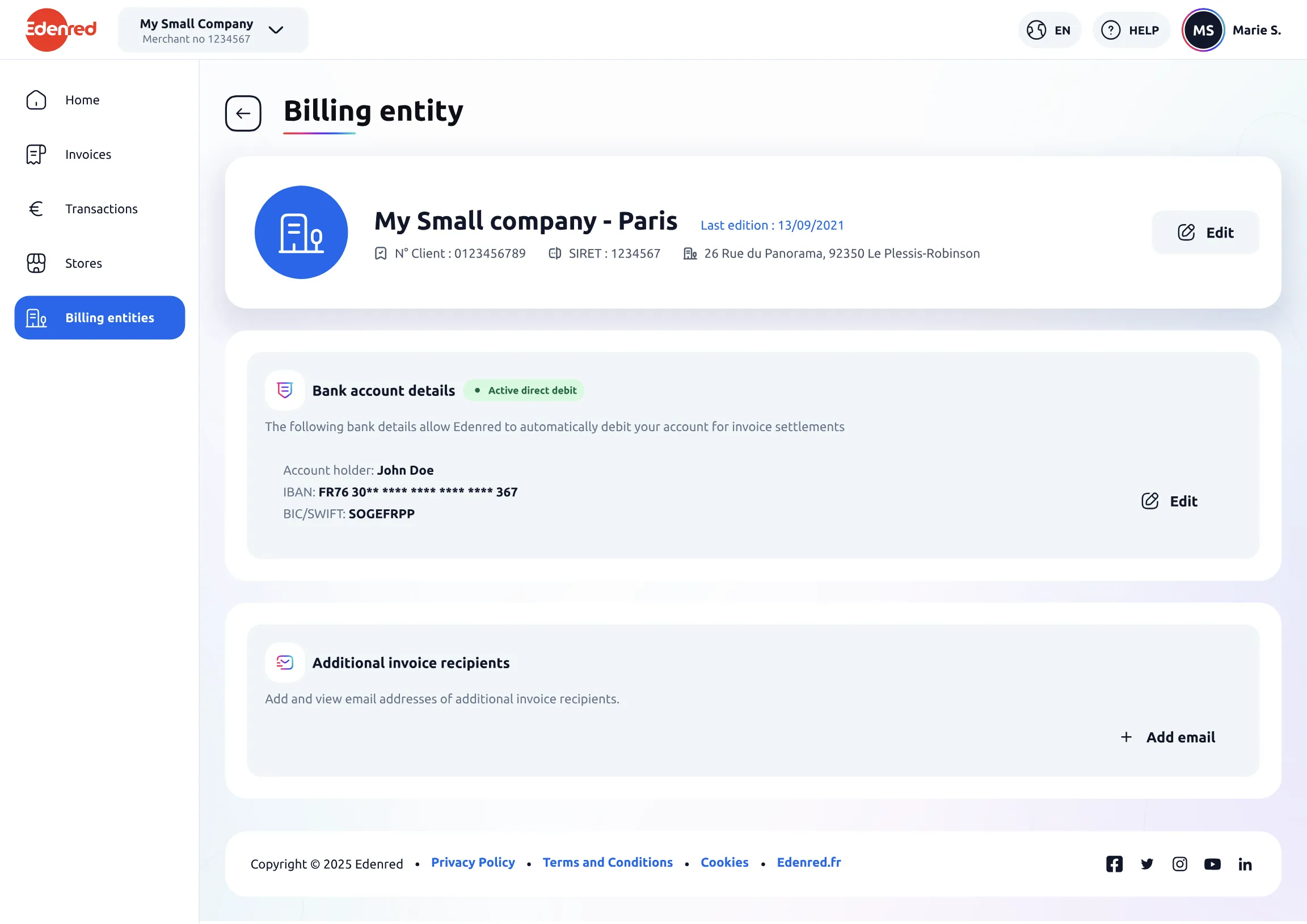
Task: Click the Additional invoice recipients envelope icon
Action: click(x=285, y=663)
